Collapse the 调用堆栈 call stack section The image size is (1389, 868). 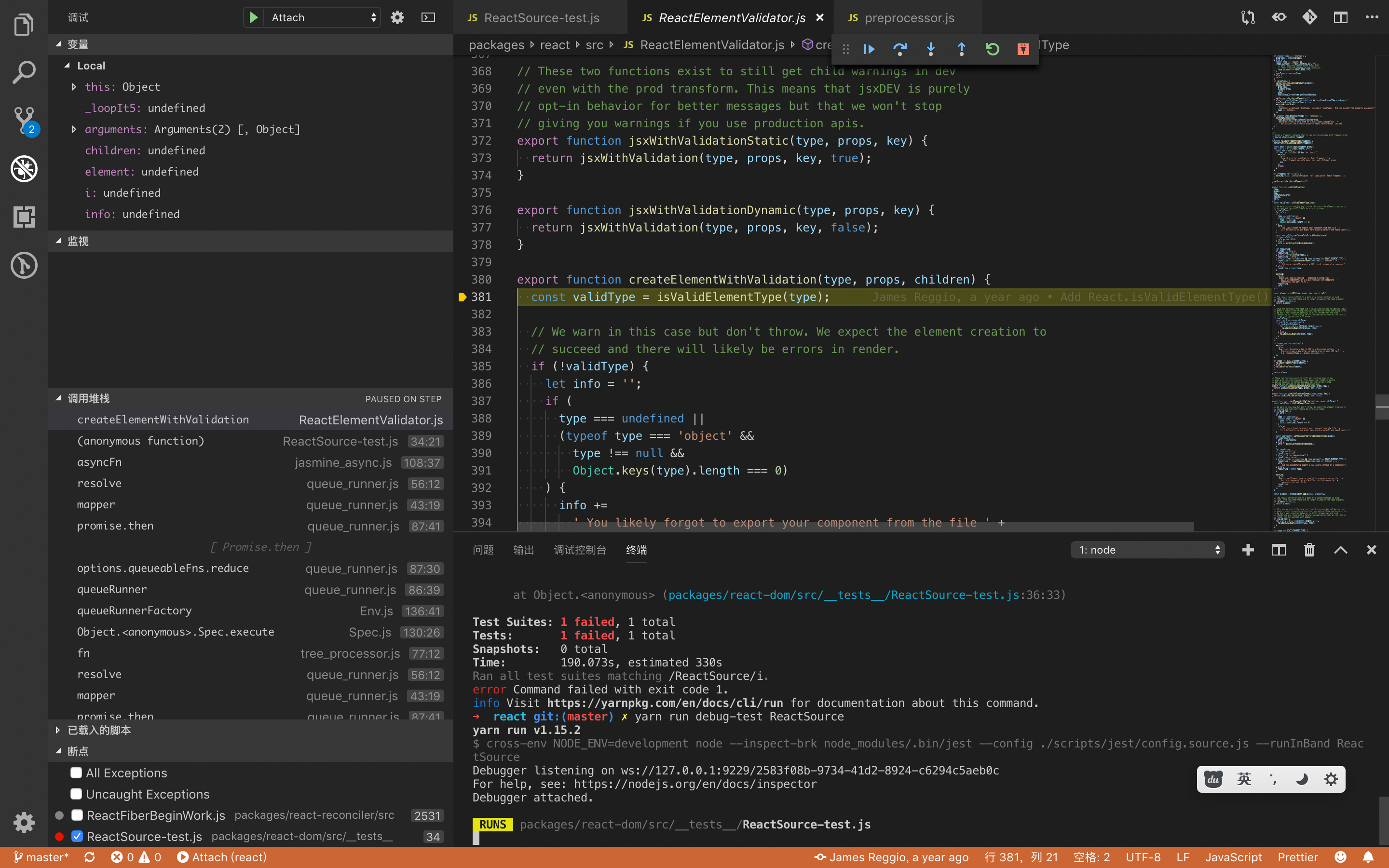(x=250, y=398)
